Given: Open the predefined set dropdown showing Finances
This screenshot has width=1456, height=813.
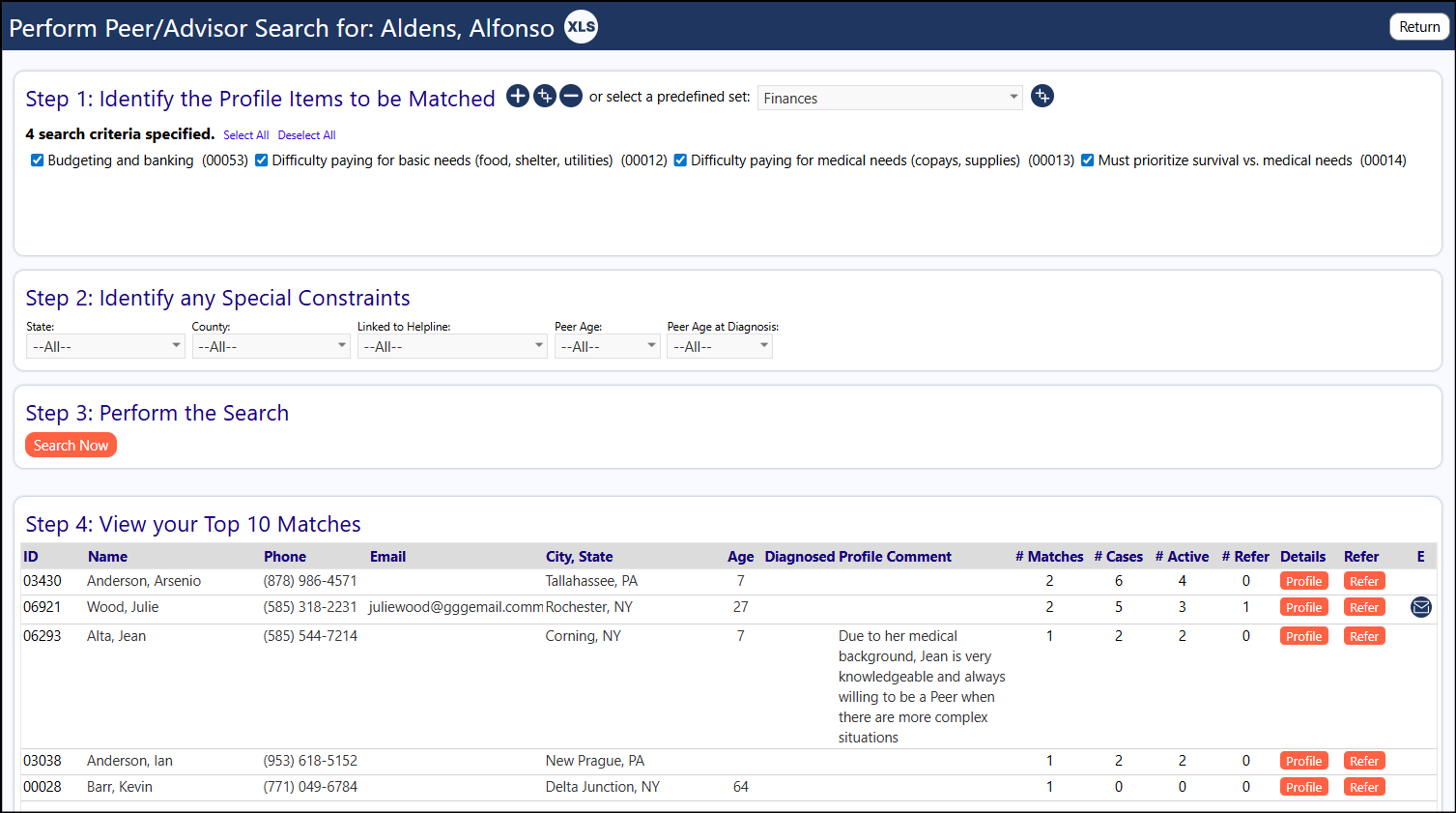Looking at the screenshot, I should pos(890,98).
